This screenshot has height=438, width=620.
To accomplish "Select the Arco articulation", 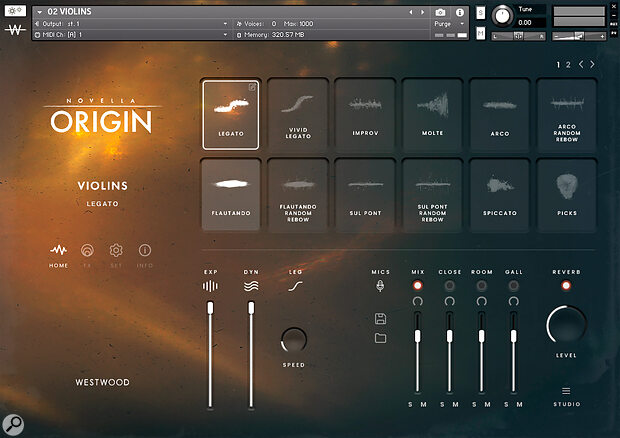I will (500, 115).
